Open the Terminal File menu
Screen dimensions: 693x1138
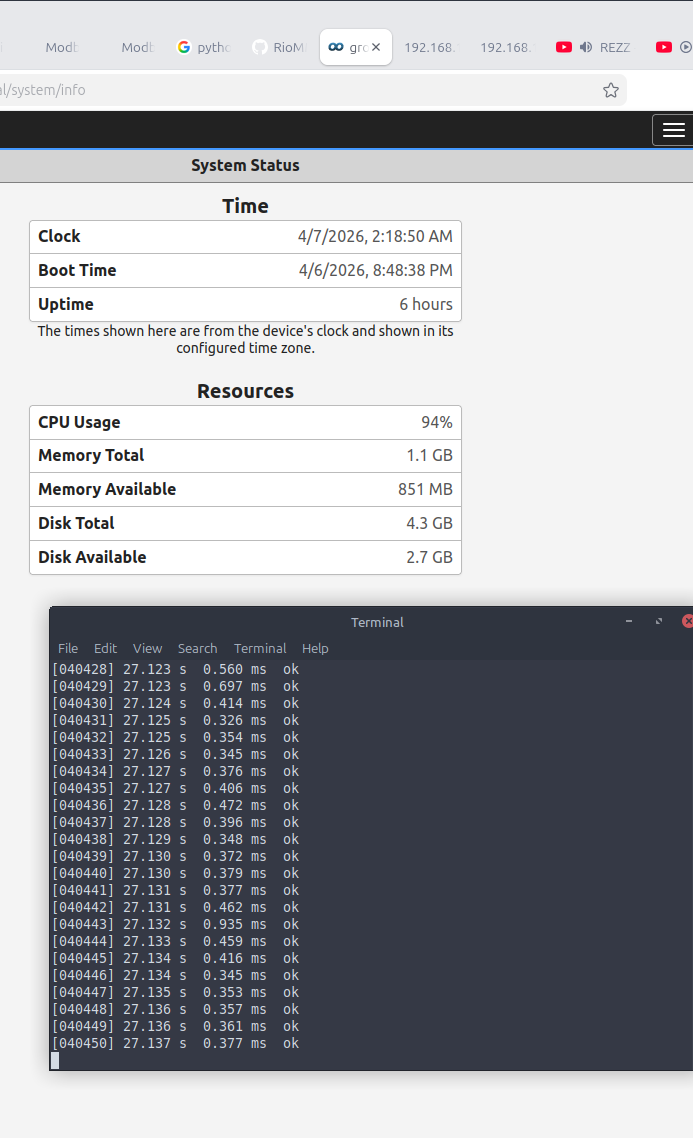[x=67, y=648]
